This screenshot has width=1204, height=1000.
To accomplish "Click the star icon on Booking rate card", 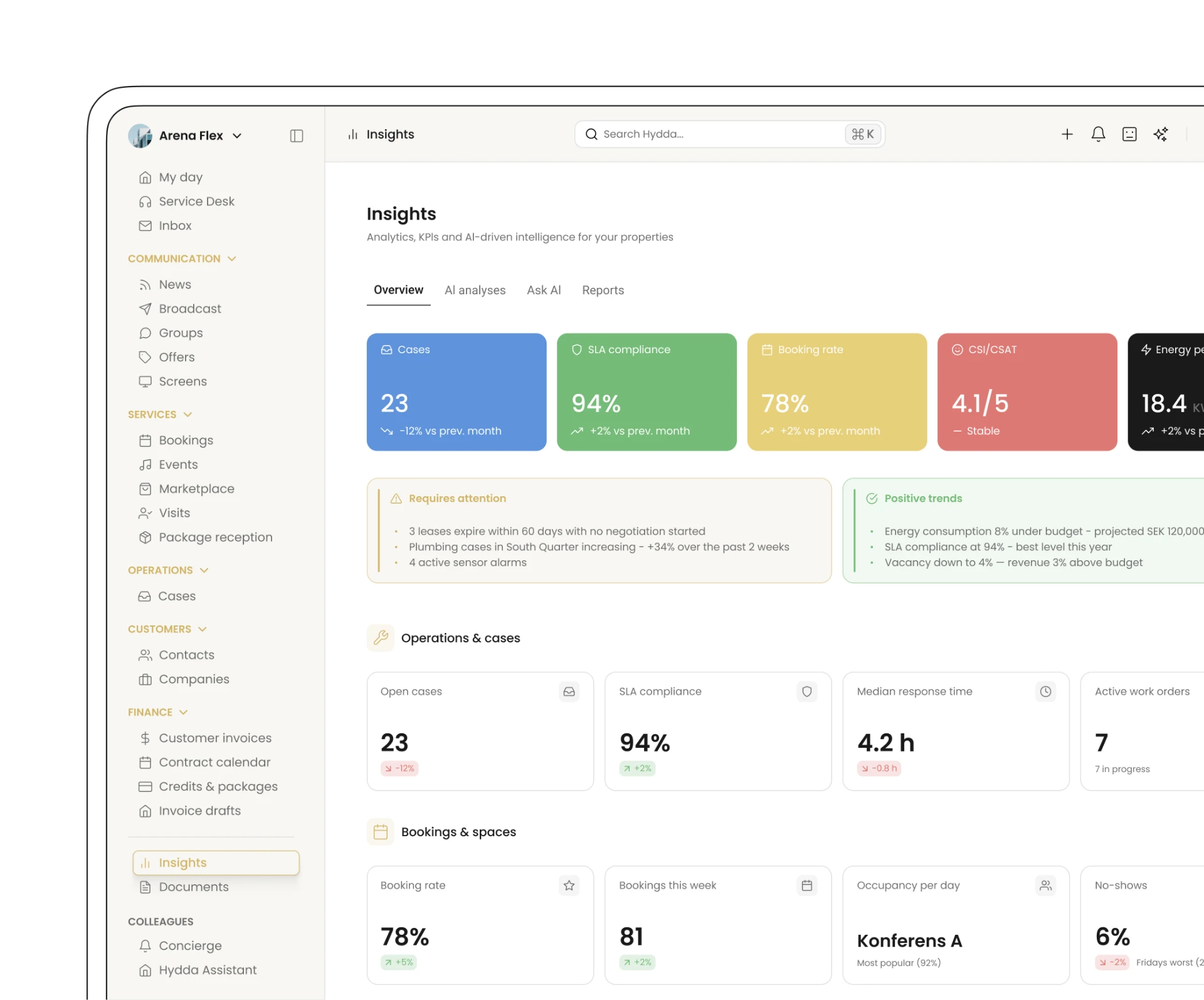I will 569,885.
